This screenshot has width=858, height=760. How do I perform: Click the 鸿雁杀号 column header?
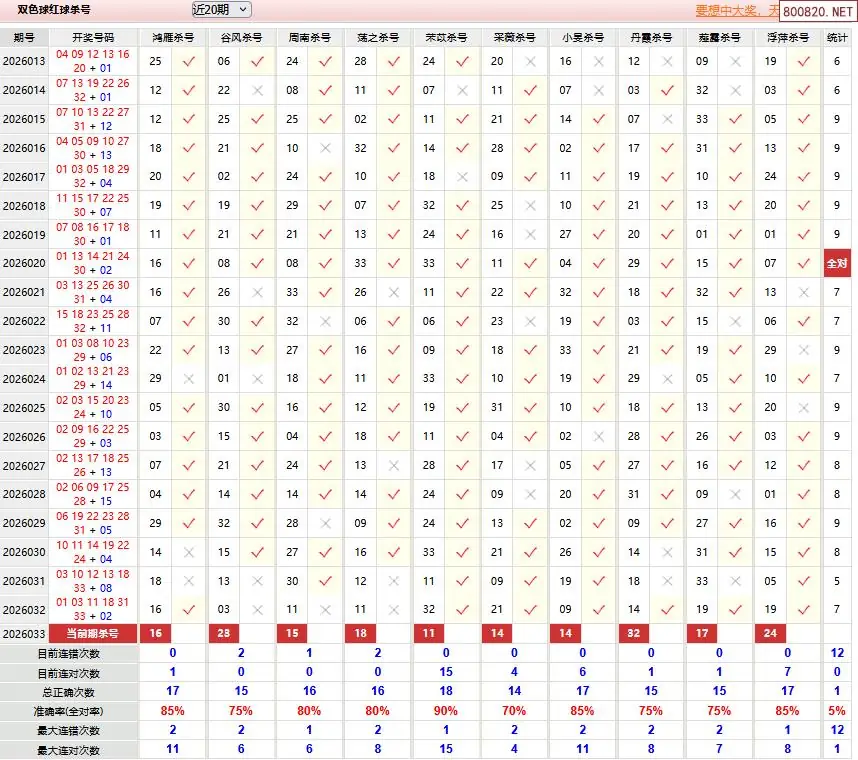point(173,37)
